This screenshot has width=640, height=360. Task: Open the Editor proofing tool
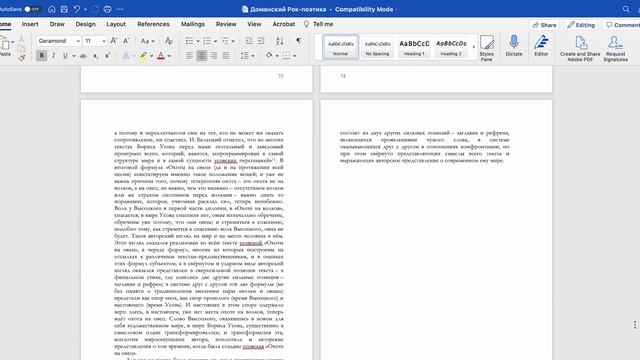541,46
